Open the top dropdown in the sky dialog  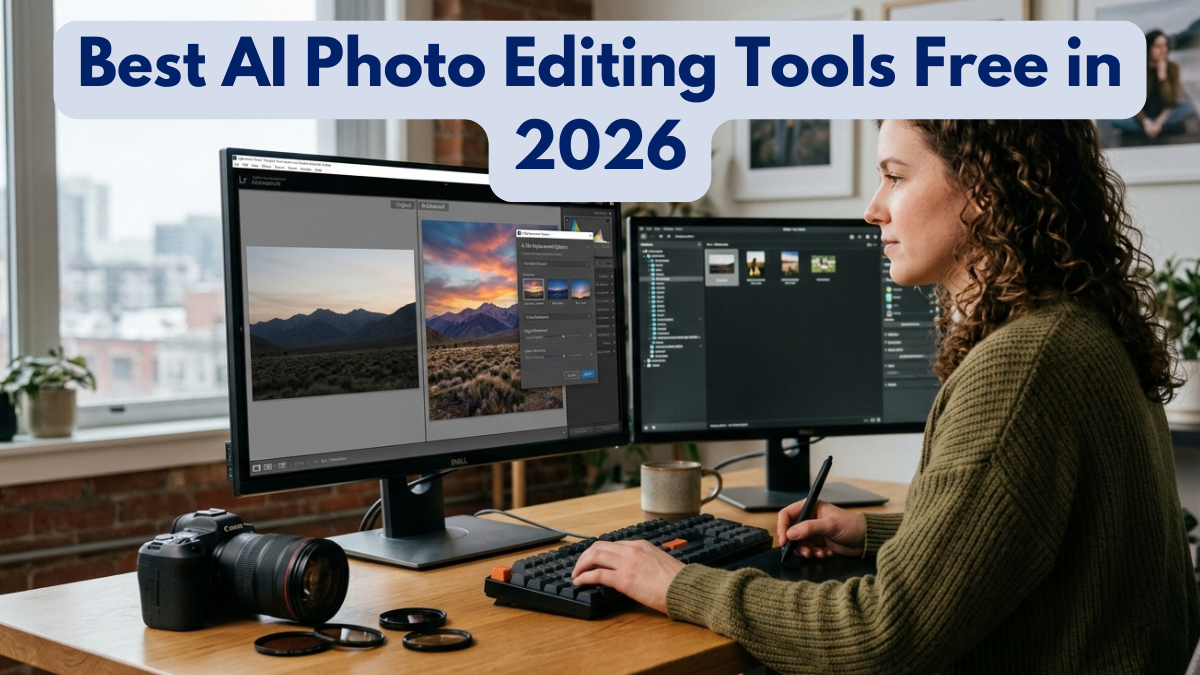tap(557, 264)
